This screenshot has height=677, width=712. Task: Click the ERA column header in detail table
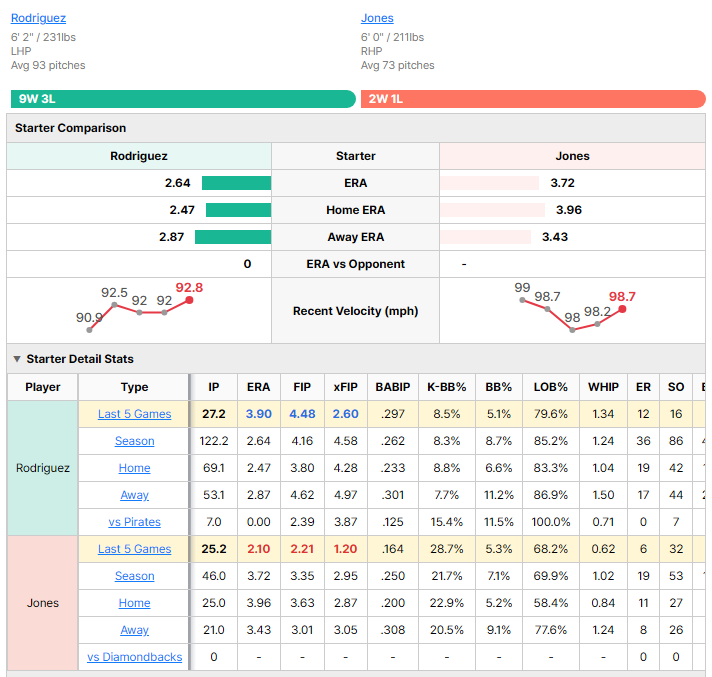click(258, 387)
